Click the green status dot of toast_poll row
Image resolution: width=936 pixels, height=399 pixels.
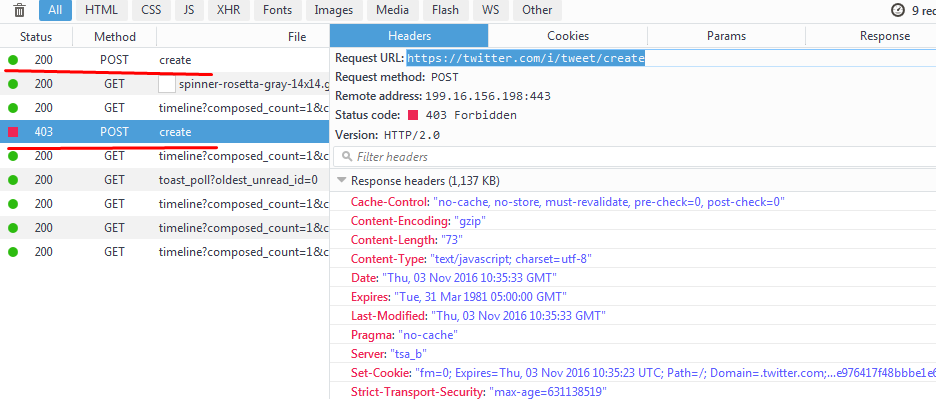coord(13,180)
